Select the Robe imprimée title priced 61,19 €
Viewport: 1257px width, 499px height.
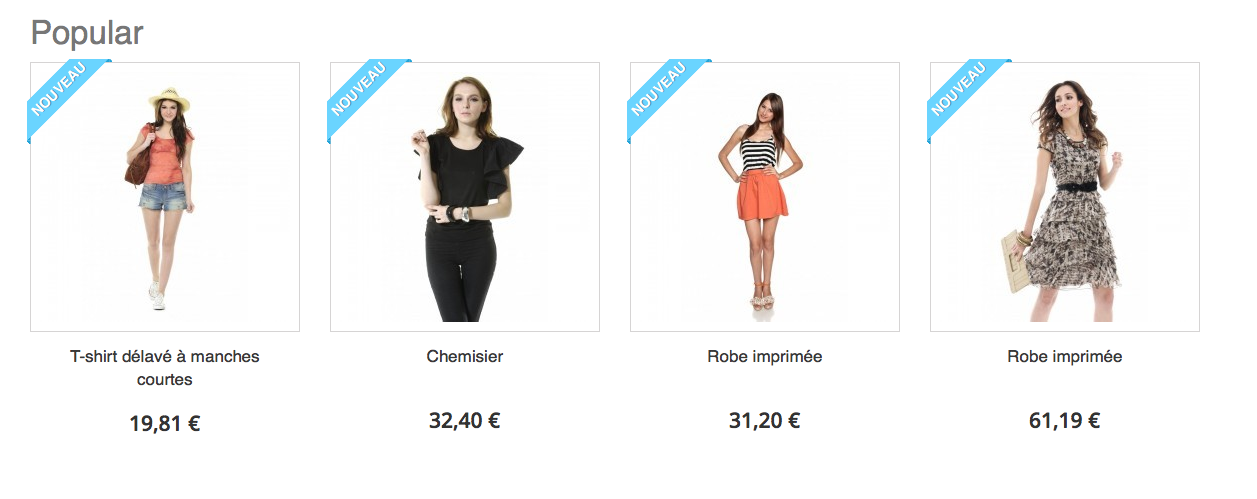point(1065,357)
